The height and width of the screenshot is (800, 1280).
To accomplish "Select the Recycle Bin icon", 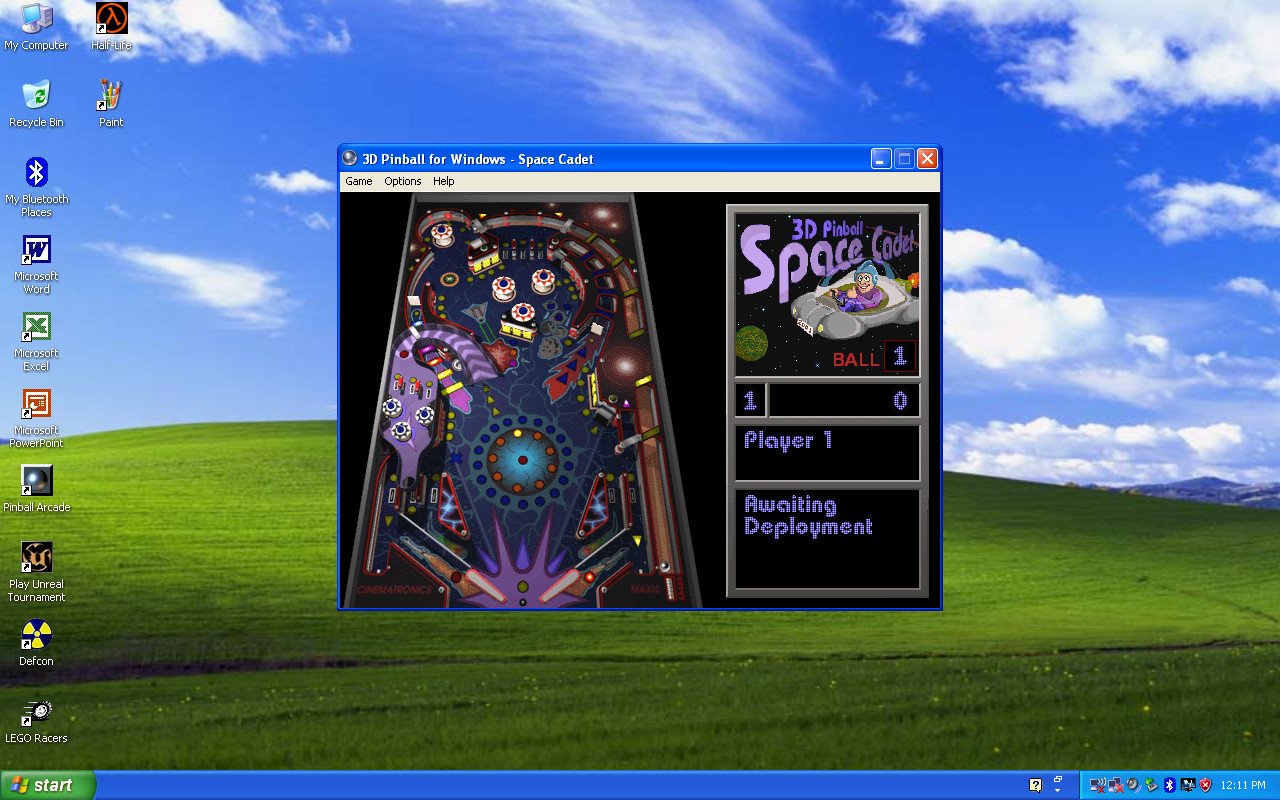I will [x=36, y=104].
